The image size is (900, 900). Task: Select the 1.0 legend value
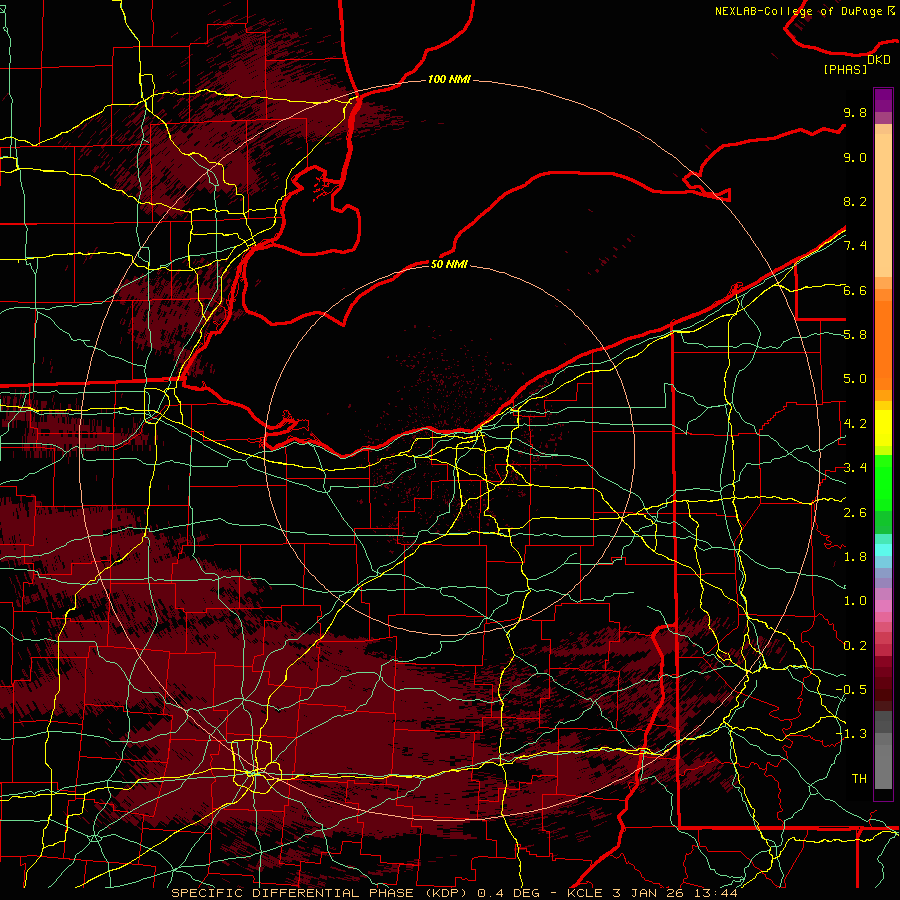click(x=855, y=602)
